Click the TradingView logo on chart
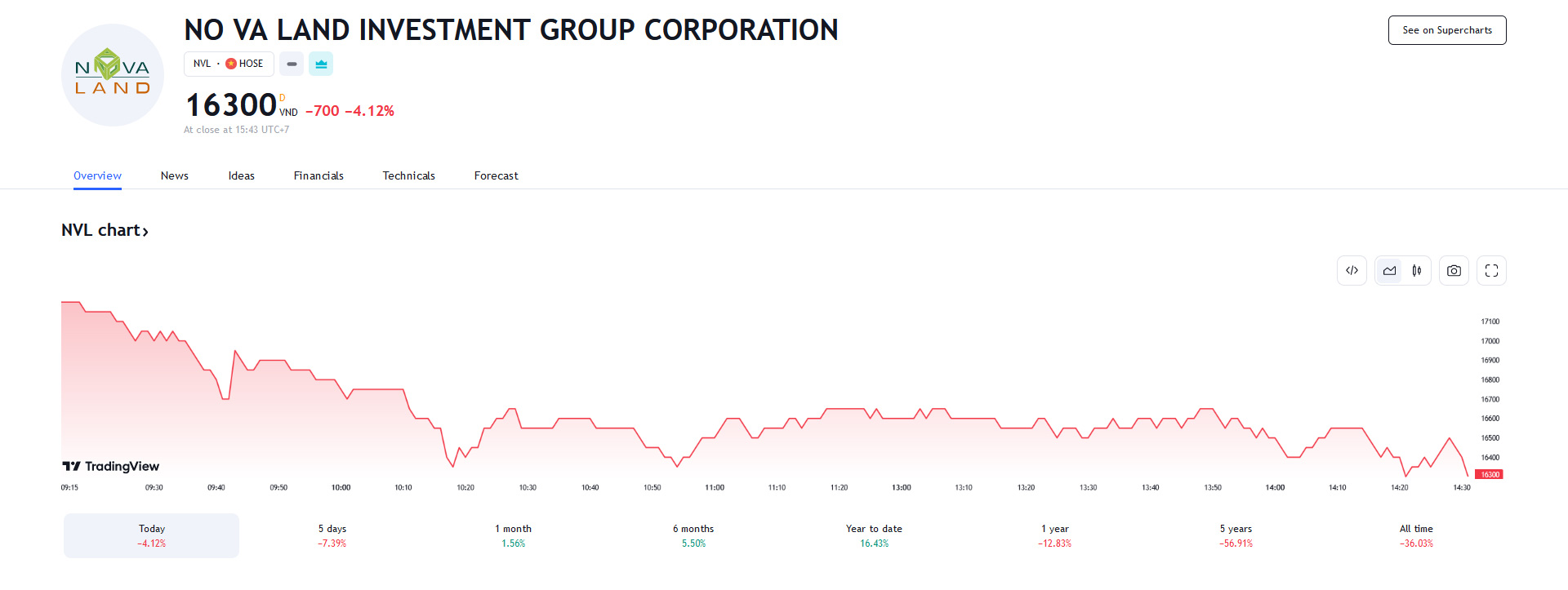This screenshot has height=590, width=1568. [111, 466]
